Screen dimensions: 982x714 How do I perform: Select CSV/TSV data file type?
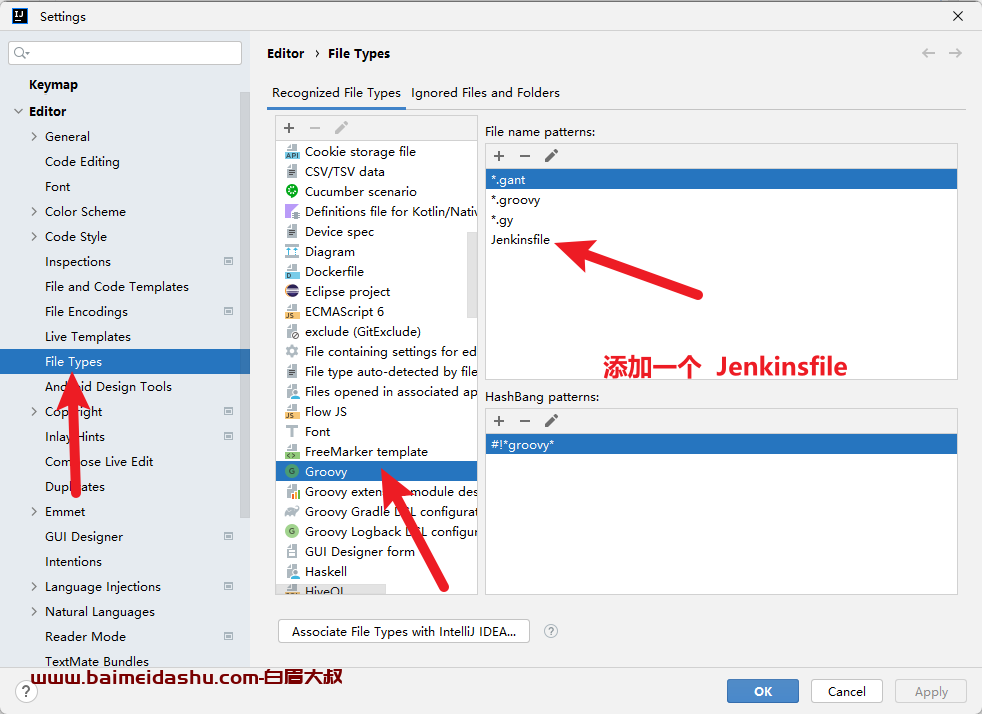coord(376,172)
